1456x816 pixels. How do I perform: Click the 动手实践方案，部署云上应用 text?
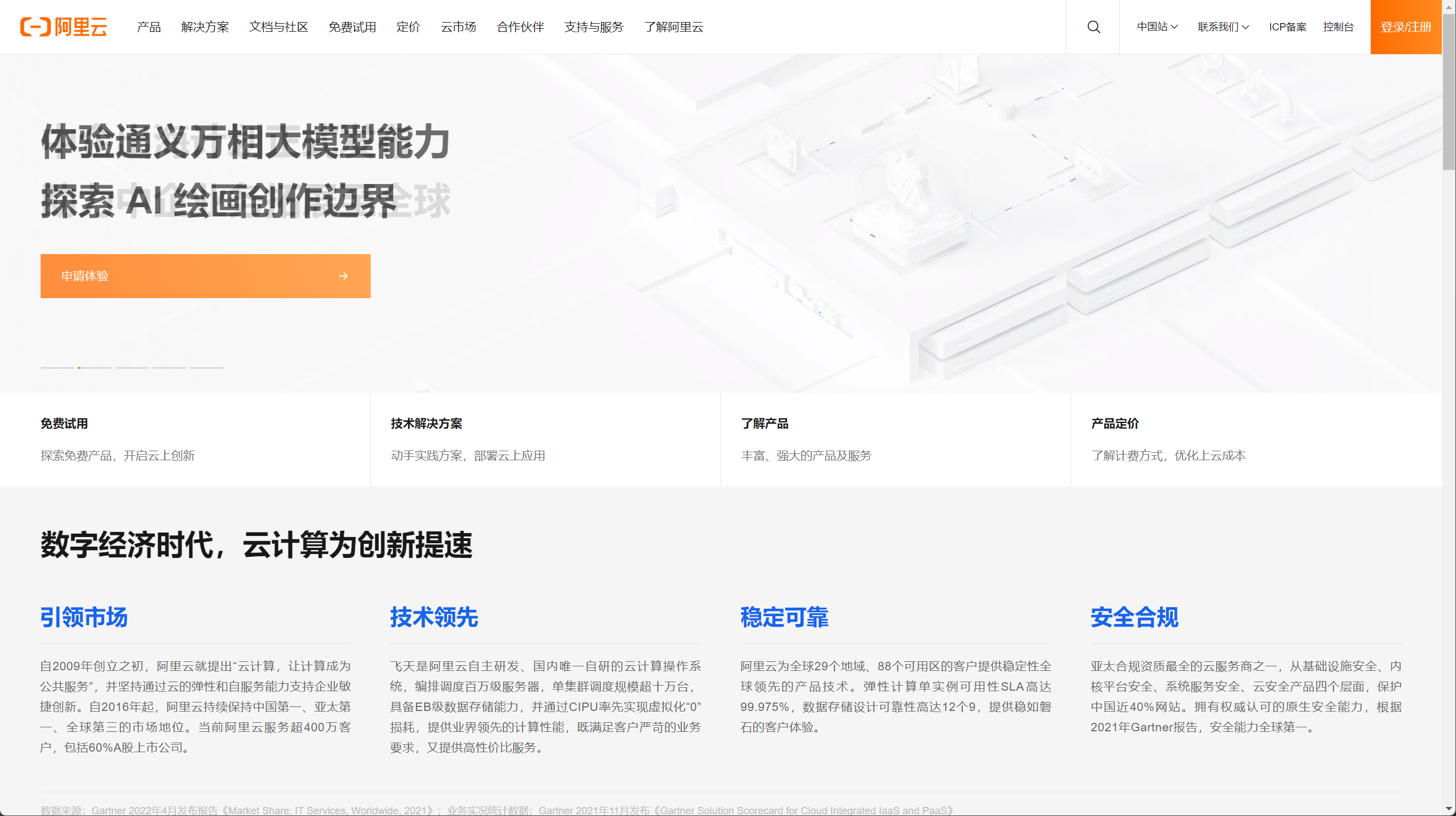468,456
